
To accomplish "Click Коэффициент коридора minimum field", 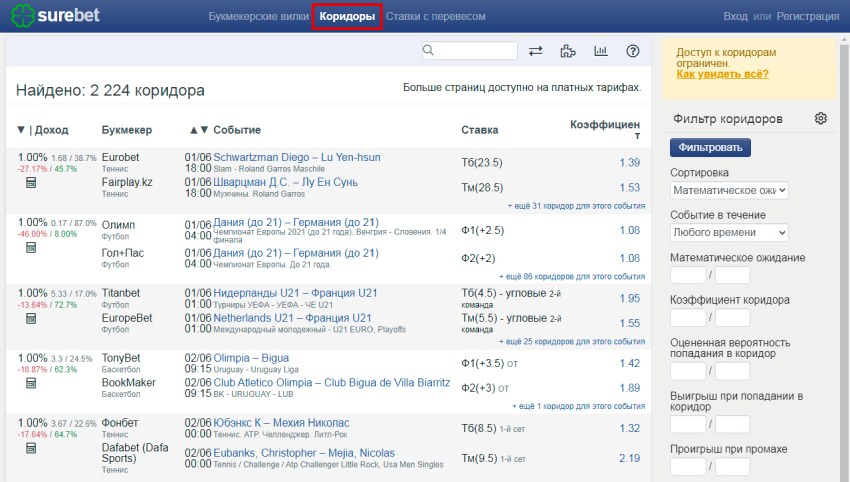I will coord(688,317).
